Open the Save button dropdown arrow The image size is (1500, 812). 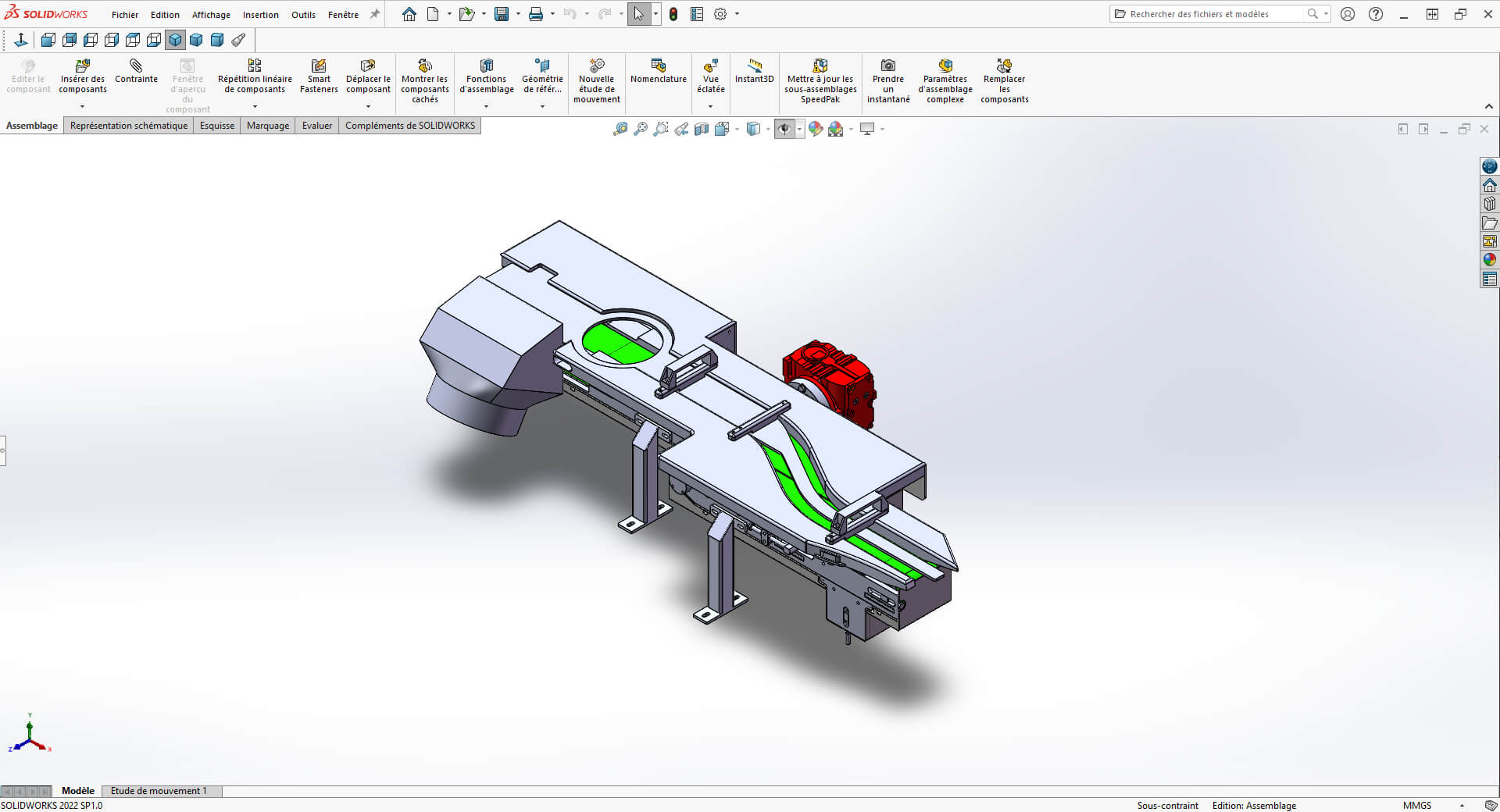518,14
